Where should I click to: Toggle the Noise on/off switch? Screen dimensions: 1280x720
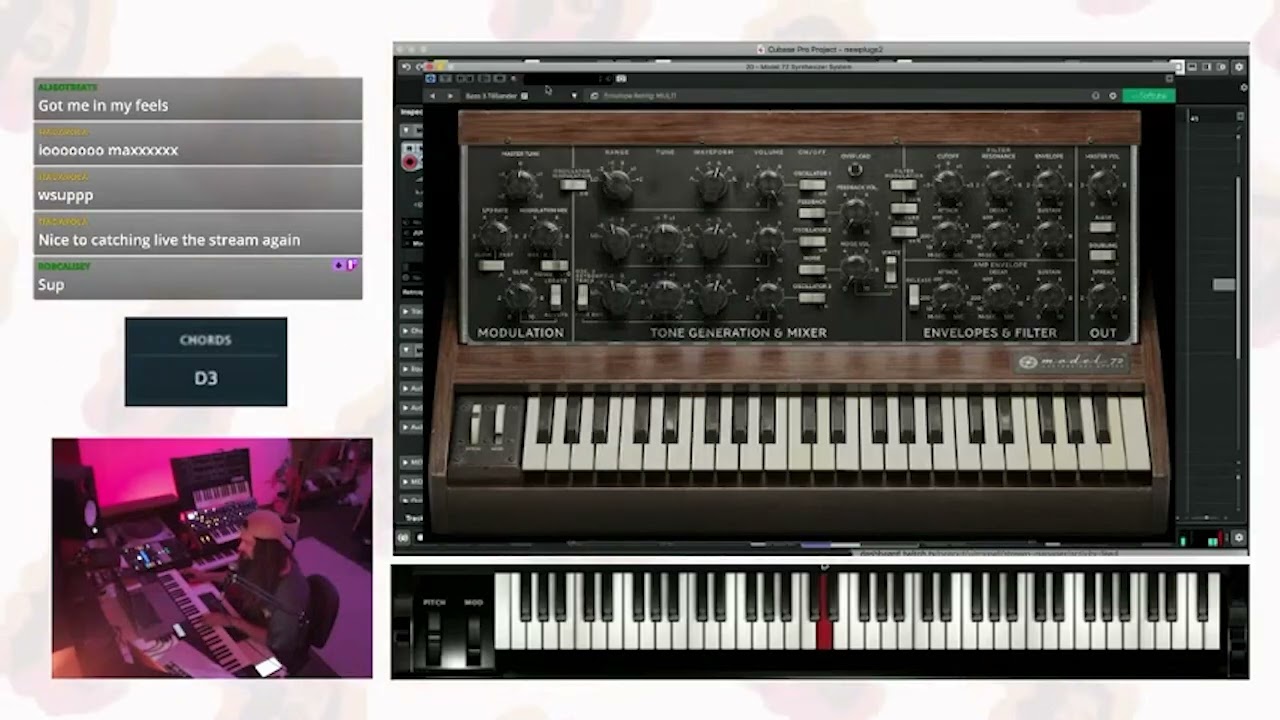click(x=812, y=269)
